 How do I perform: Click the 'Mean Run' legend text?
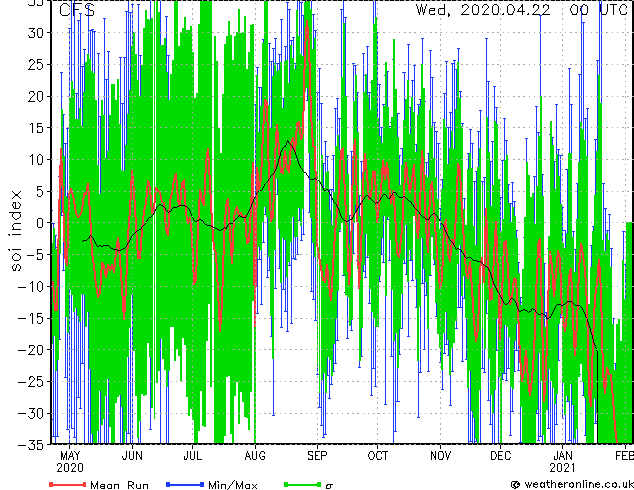tap(119, 485)
